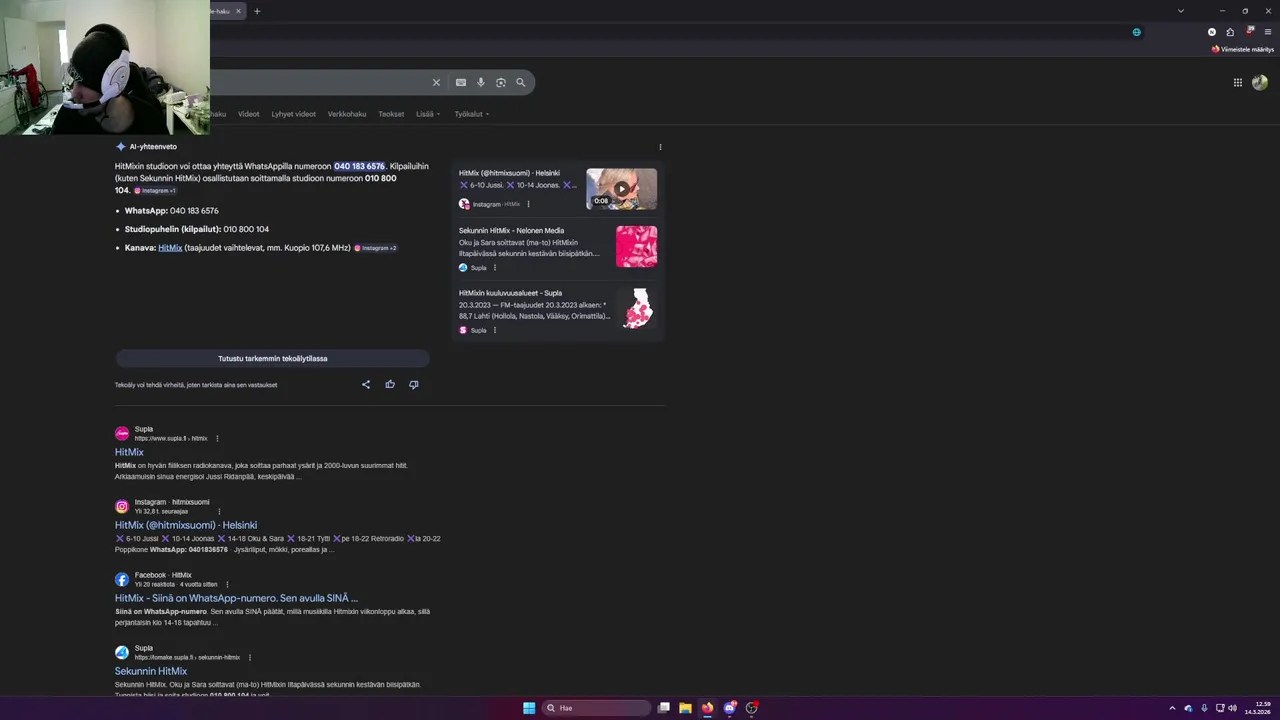Viewport: 1280px width, 720px height.
Task: Expand the Lisää dropdown
Action: [428, 114]
